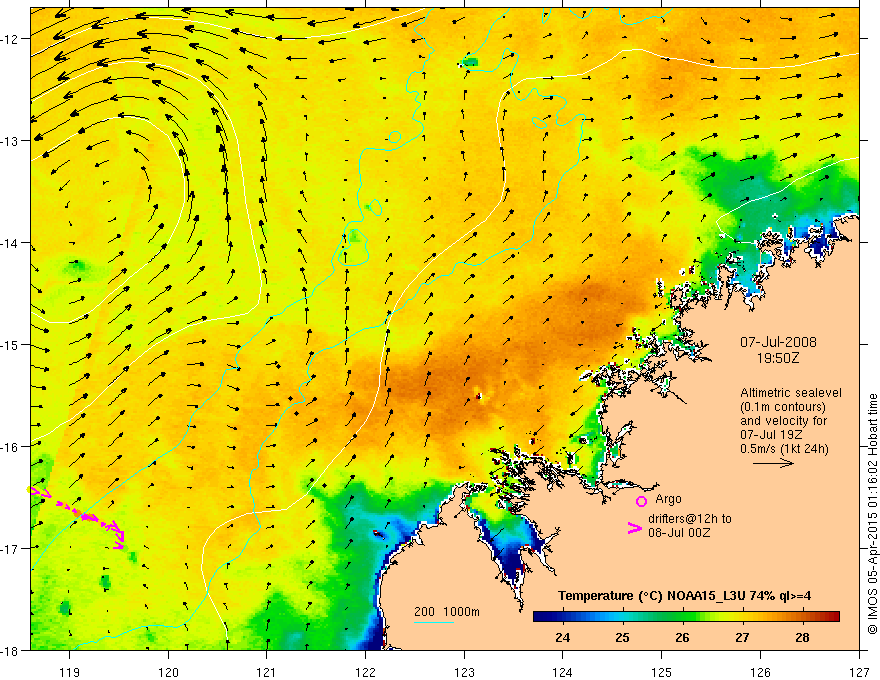880x680 pixels.
Task: Click the 'Argo' legend label
Action: point(668,499)
